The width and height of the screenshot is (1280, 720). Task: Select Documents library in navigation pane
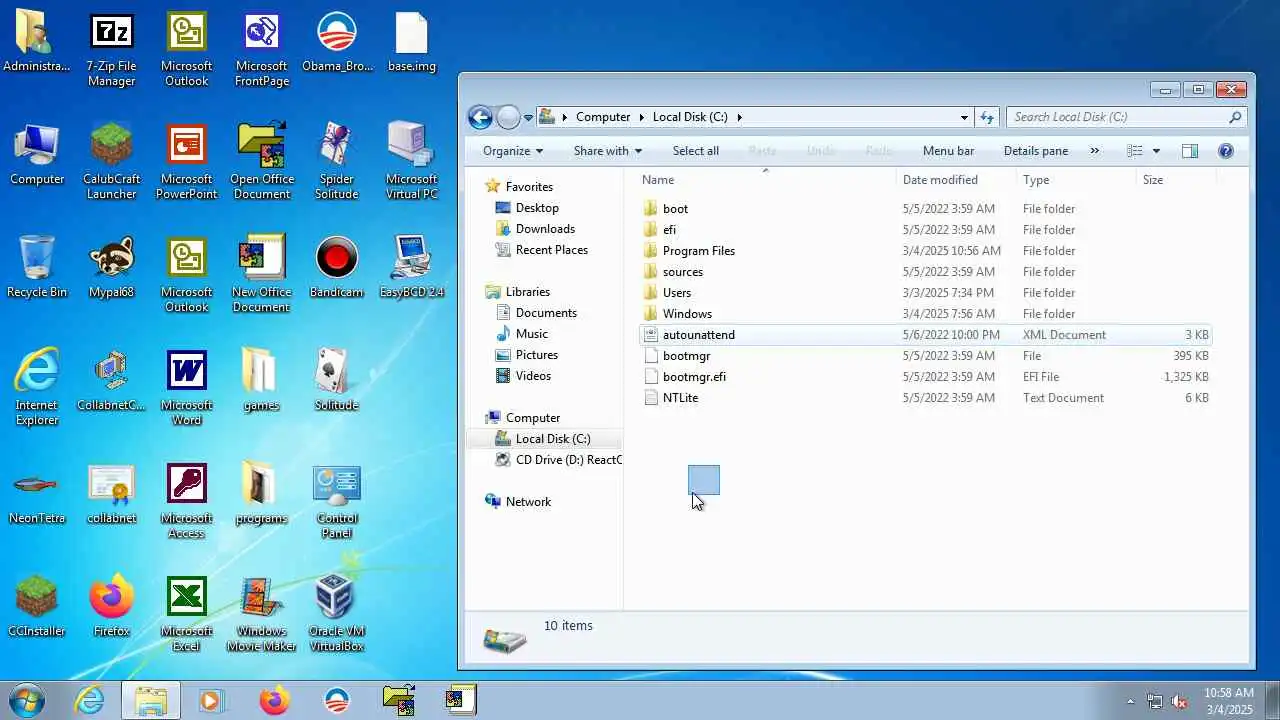546,313
